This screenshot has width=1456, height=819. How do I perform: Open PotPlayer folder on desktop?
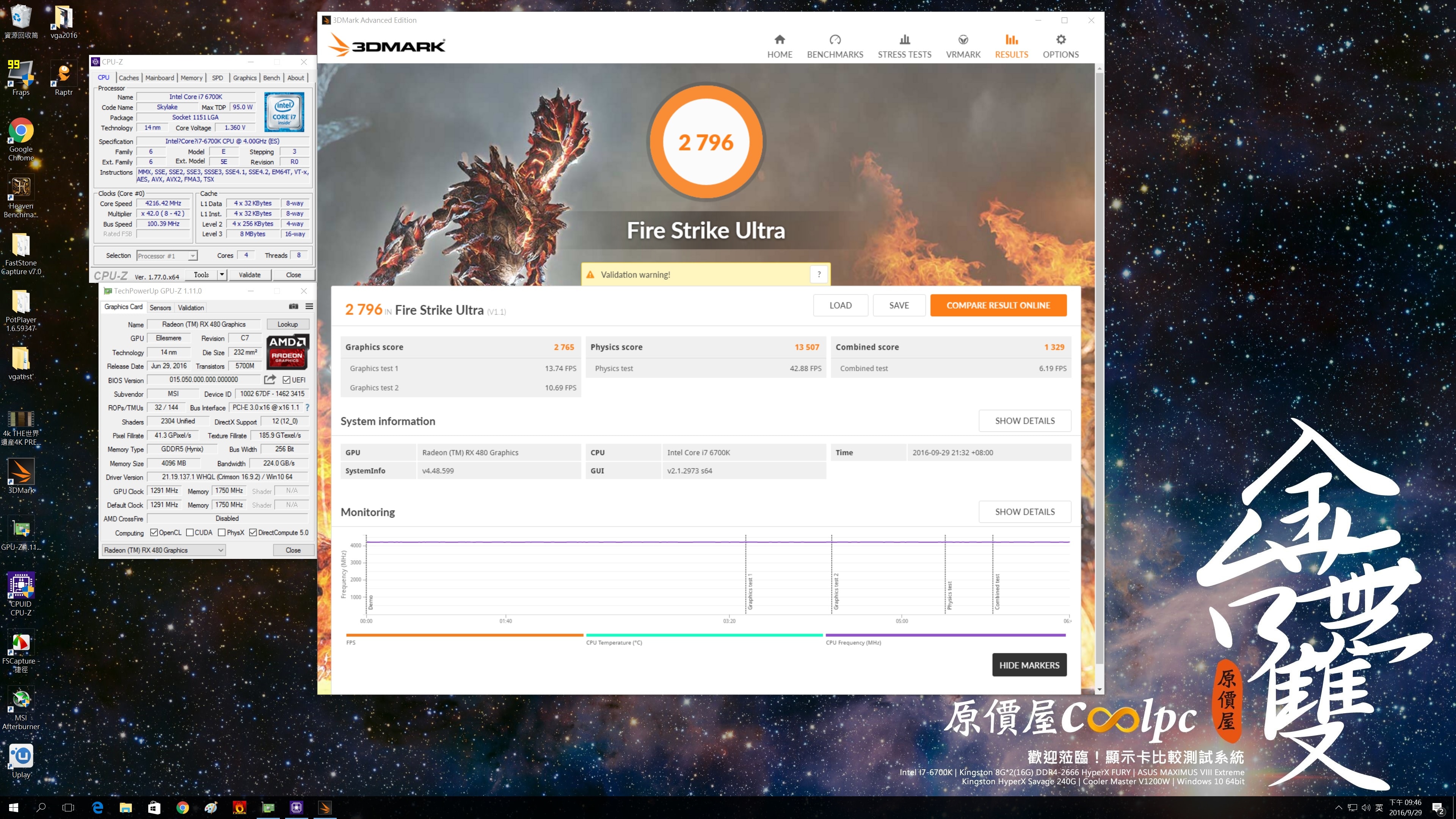tap(21, 310)
